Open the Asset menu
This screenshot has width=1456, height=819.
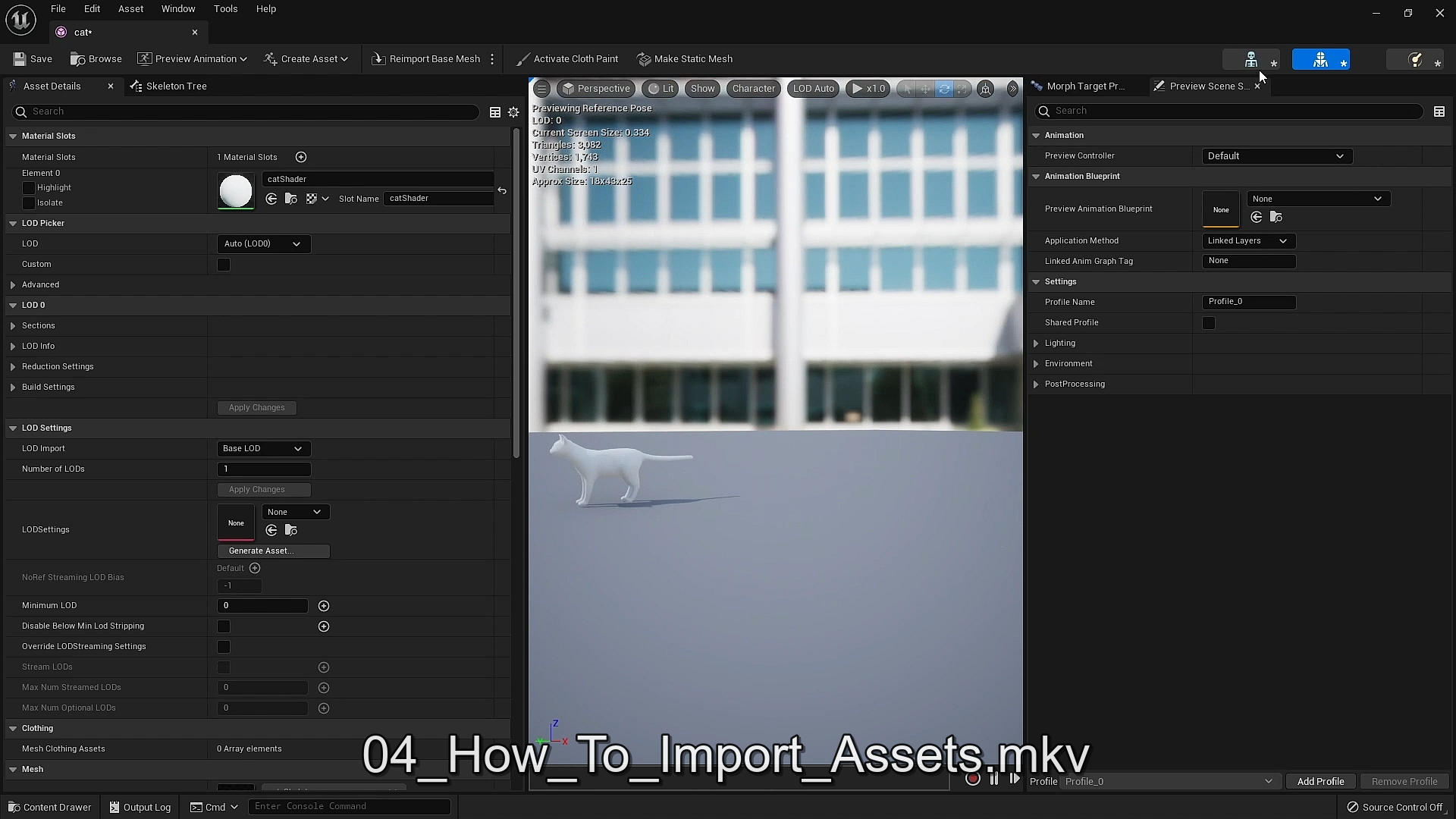[x=130, y=9]
